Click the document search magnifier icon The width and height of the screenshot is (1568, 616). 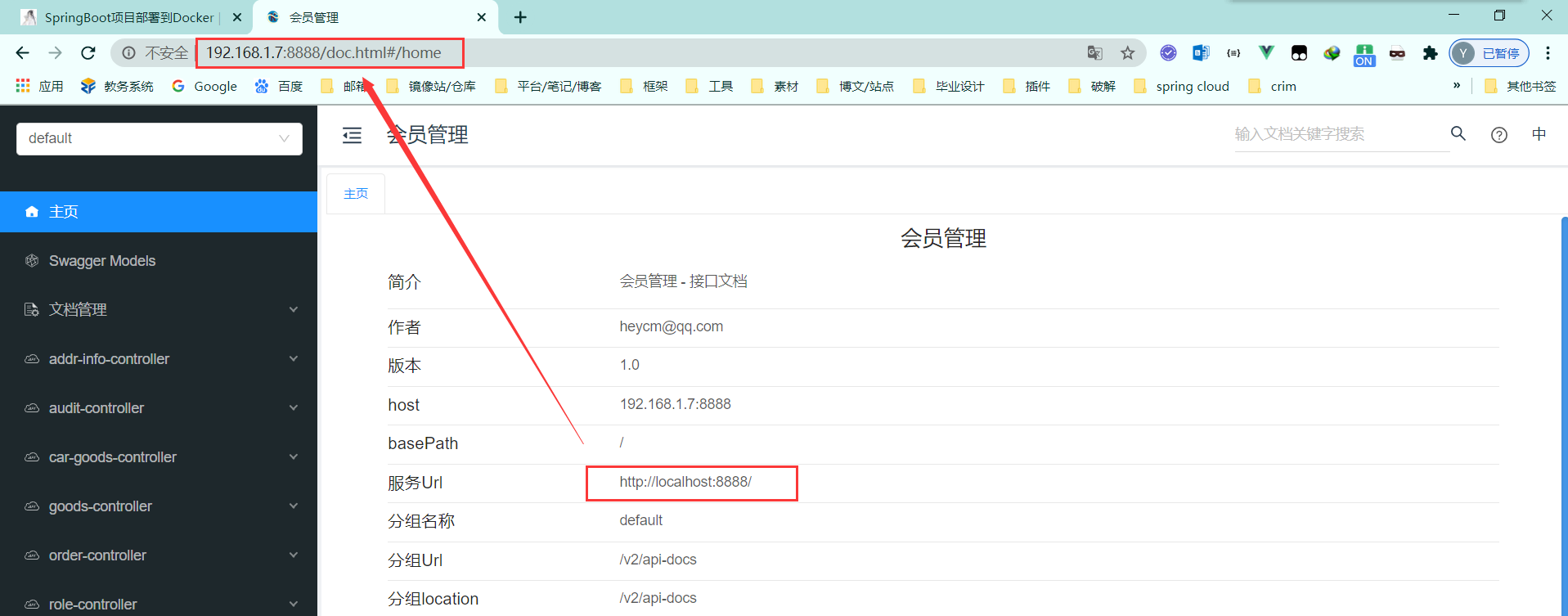(x=1458, y=133)
